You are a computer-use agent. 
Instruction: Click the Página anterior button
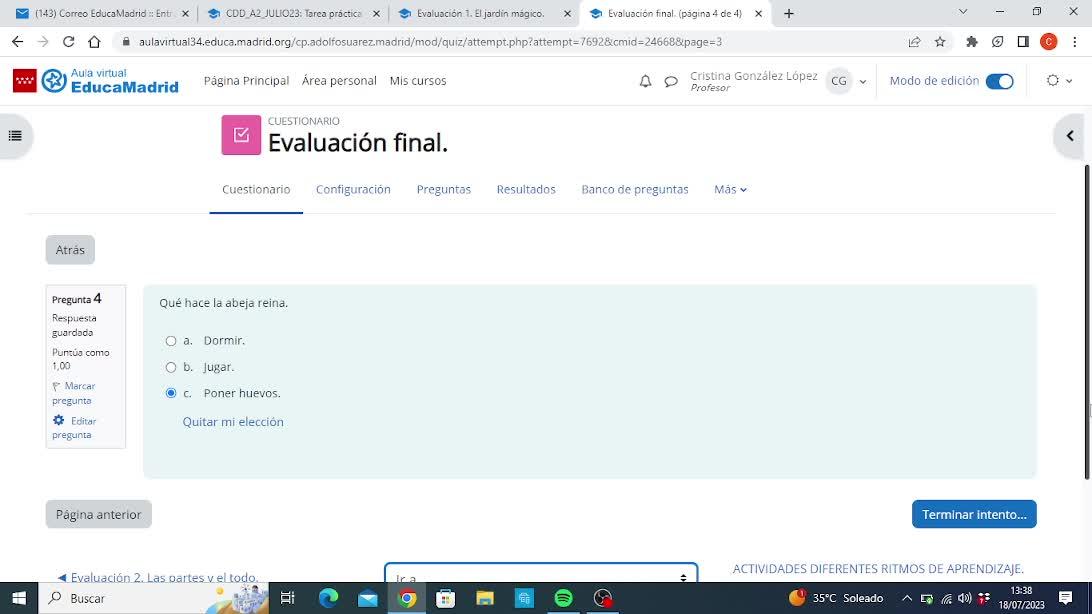[99, 514]
